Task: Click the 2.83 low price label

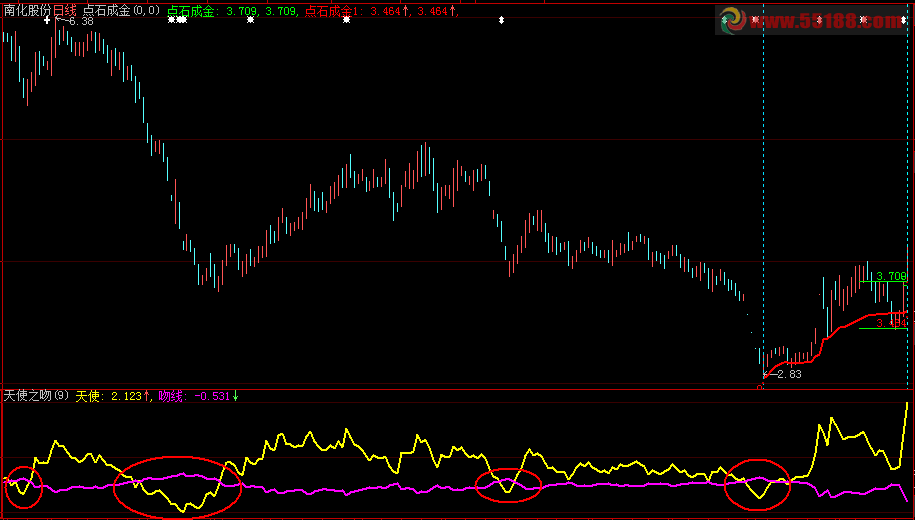Action: tap(788, 374)
